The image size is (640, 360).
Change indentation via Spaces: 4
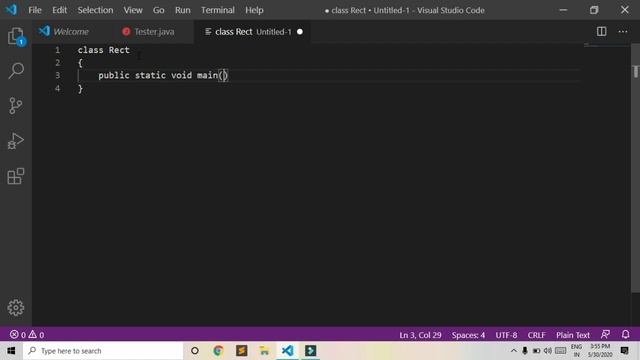pos(468,335)
